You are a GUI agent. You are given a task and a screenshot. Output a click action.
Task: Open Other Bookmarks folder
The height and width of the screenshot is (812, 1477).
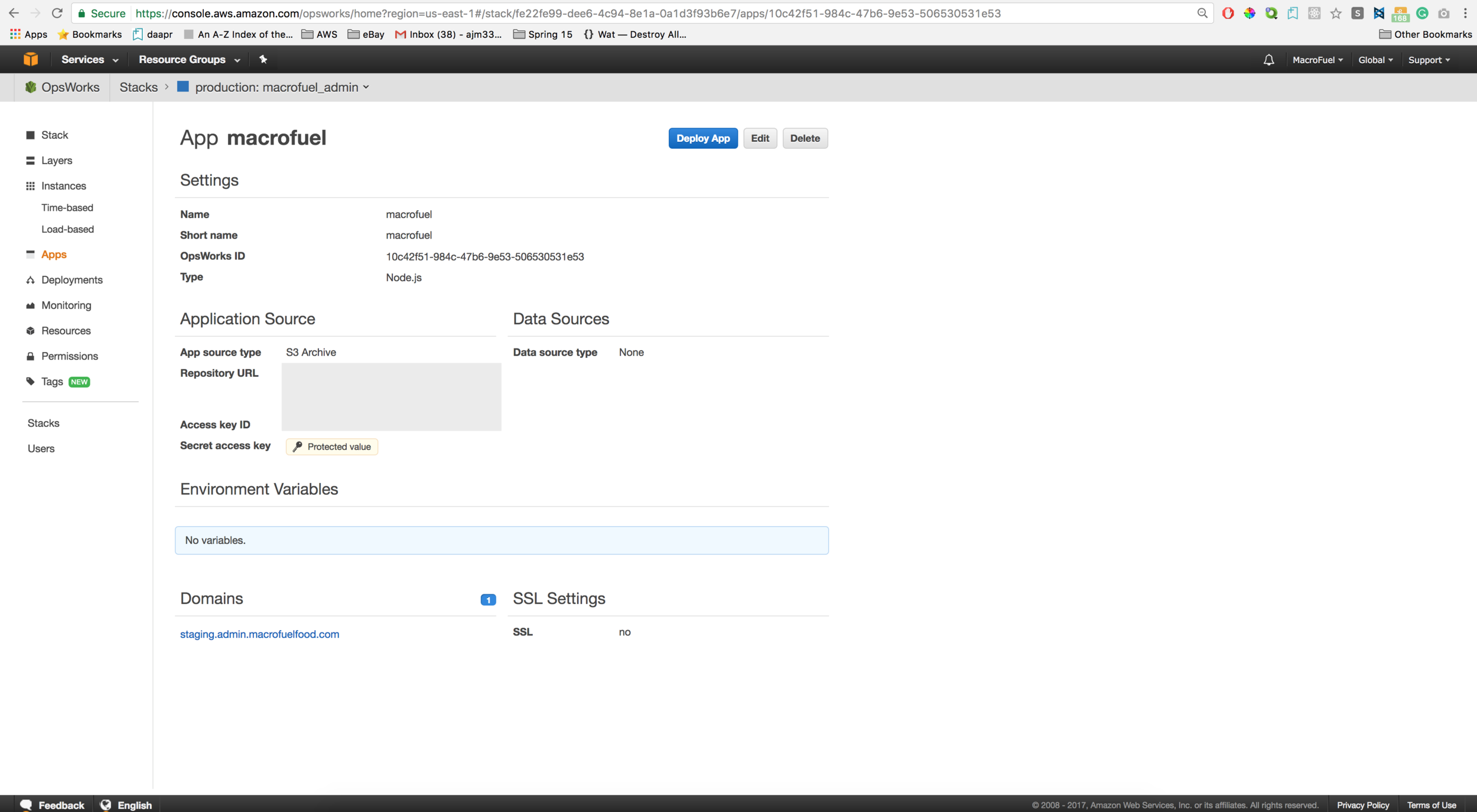coord(1425,34)
